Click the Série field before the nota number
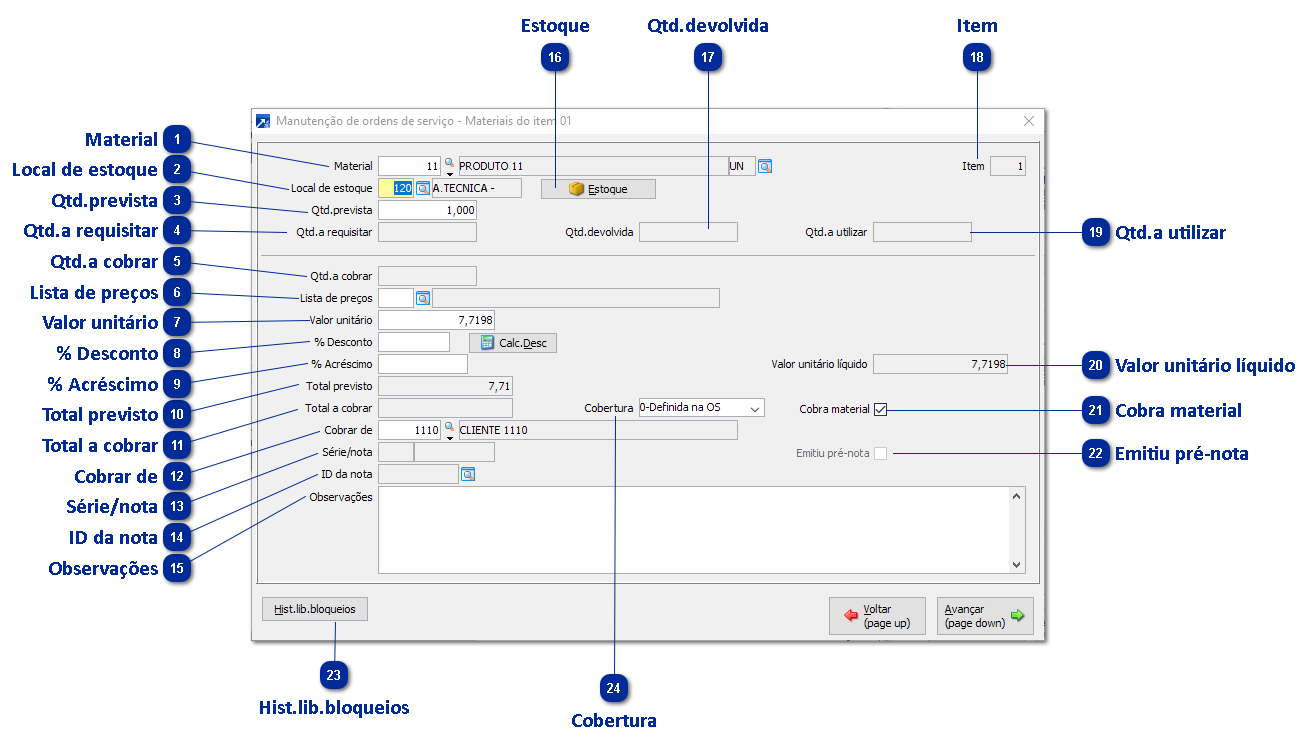 click(395, 452)
